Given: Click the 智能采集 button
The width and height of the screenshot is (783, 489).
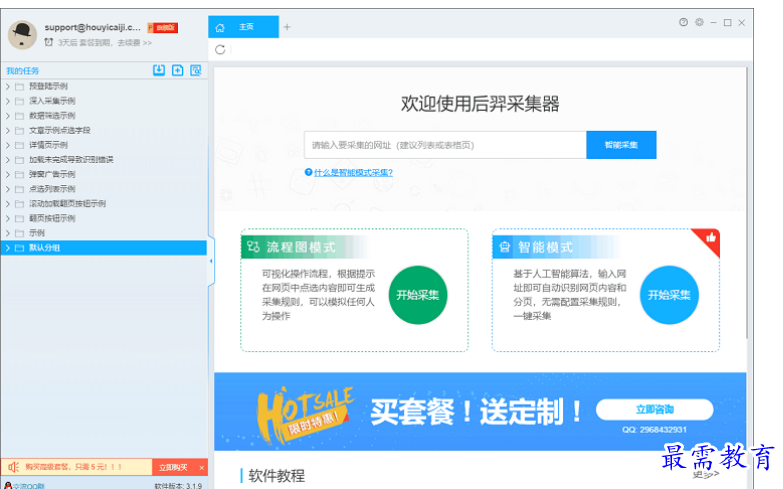Looking at the screenshot, I should tap(621, 145).
